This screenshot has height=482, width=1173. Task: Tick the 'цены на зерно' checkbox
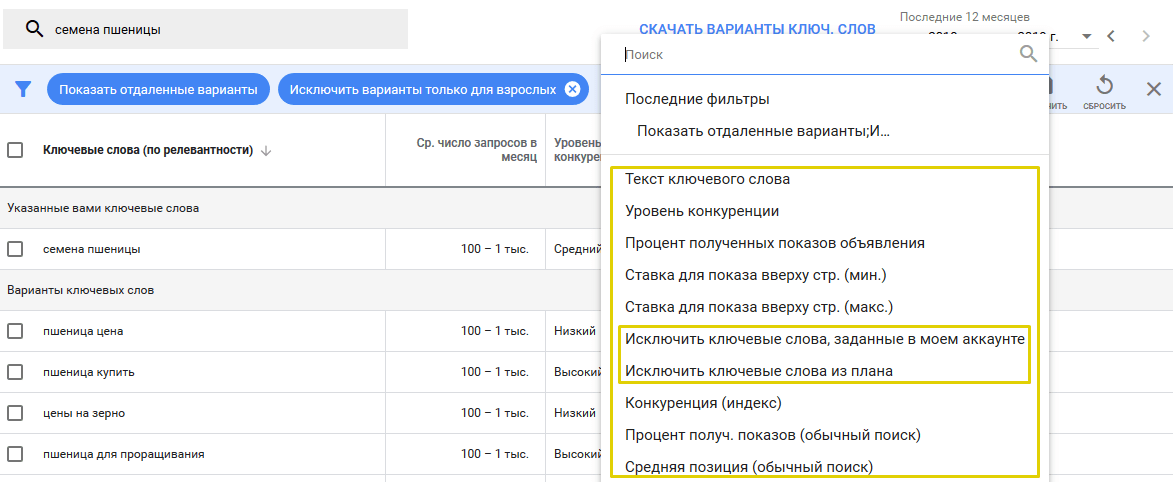pyautogui.click(x=15, y=413)
